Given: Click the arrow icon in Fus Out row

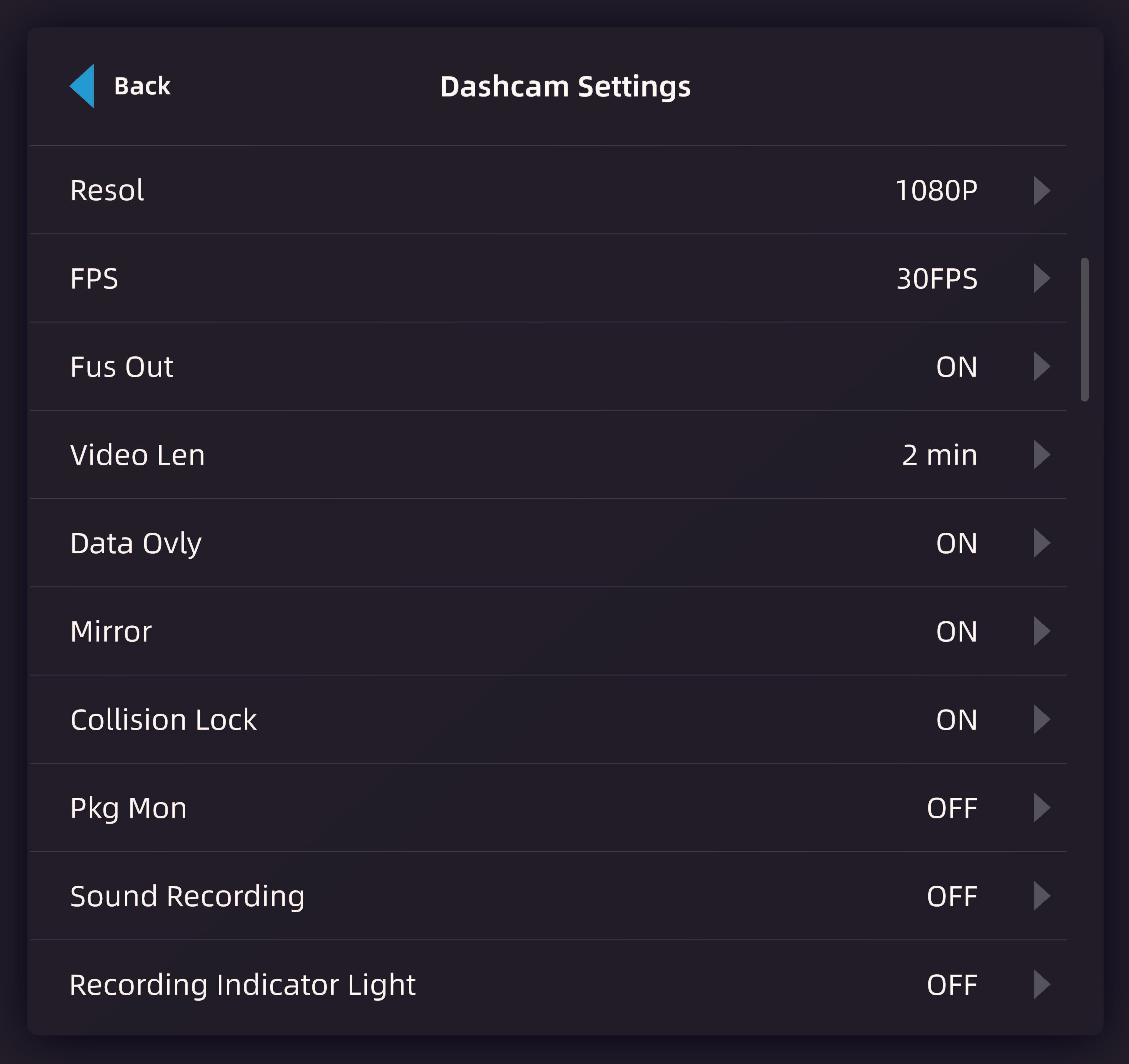Looking at the screenshot, I should (x=1041, y=367).
